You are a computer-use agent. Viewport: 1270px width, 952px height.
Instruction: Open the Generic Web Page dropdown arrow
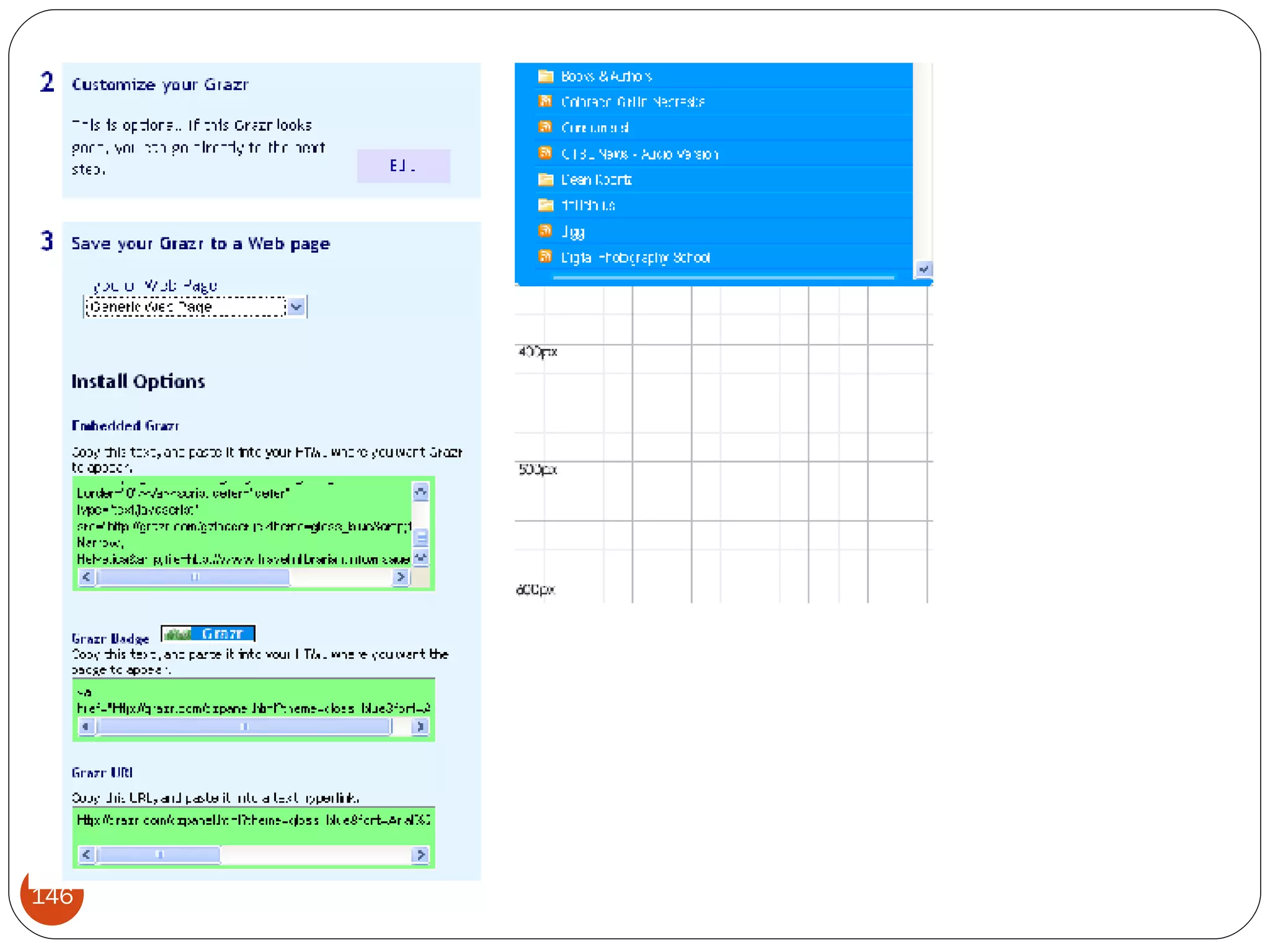click(x=296, y=307)
